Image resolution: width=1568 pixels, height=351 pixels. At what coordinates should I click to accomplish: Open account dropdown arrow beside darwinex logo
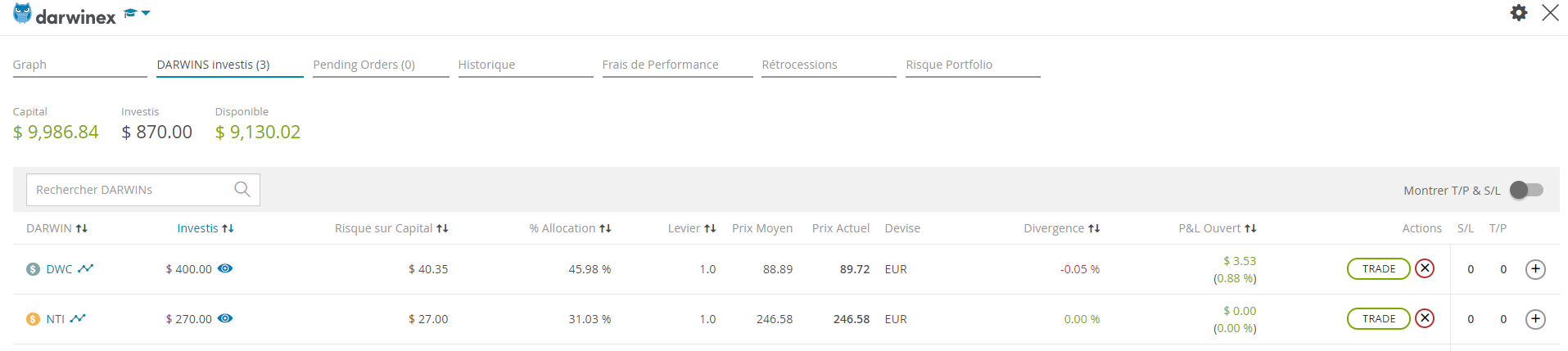coord(146,13)
